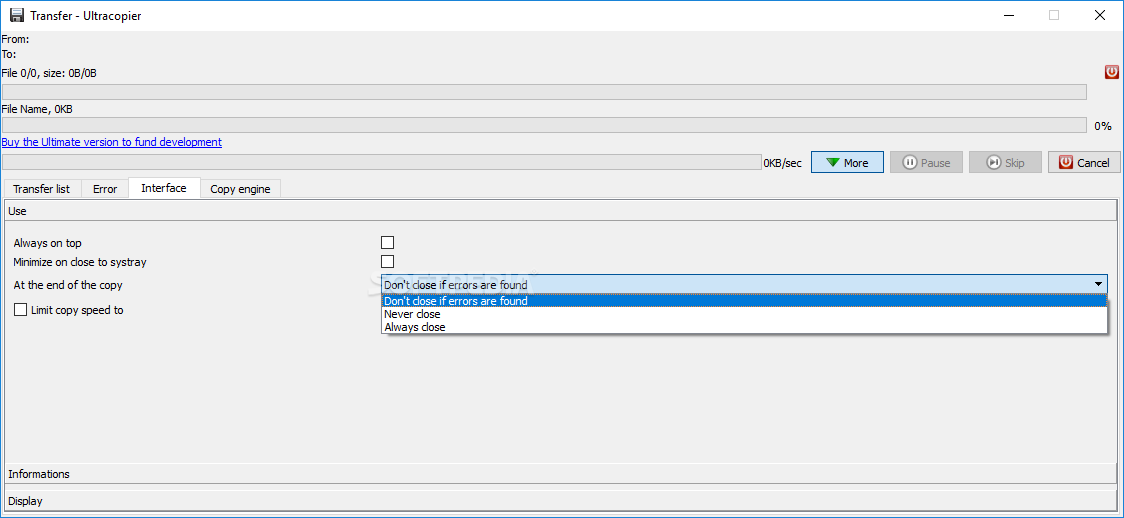Cancel the transfer

pos(1084,163)
